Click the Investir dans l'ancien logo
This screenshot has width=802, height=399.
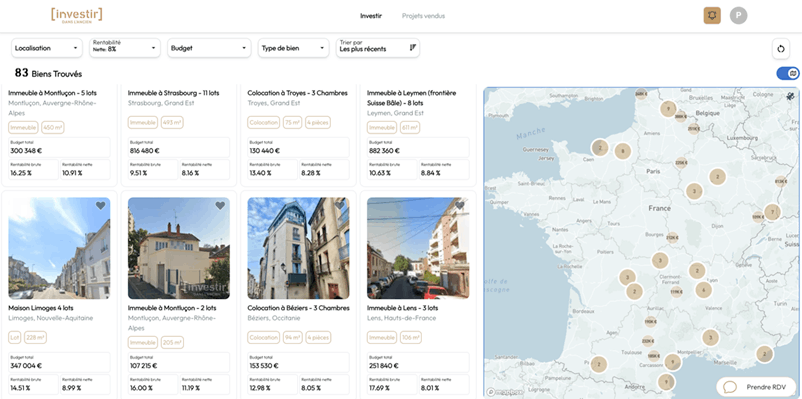pos(77,15)
